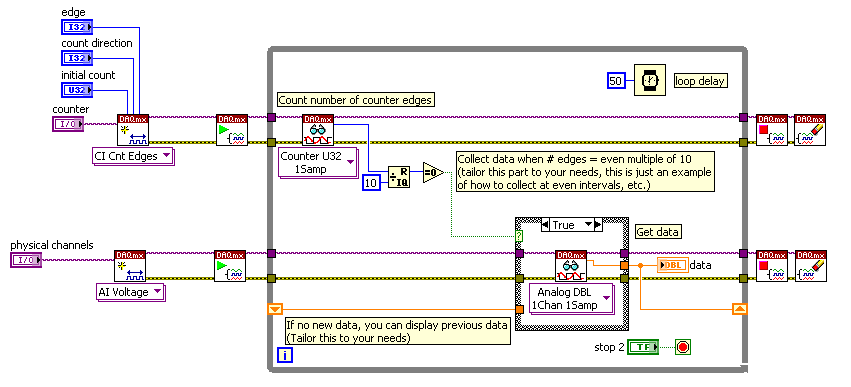Select the physical channels I/O terminal
Viewport: 851px width, 387px height.
click(x=26, y=260)
